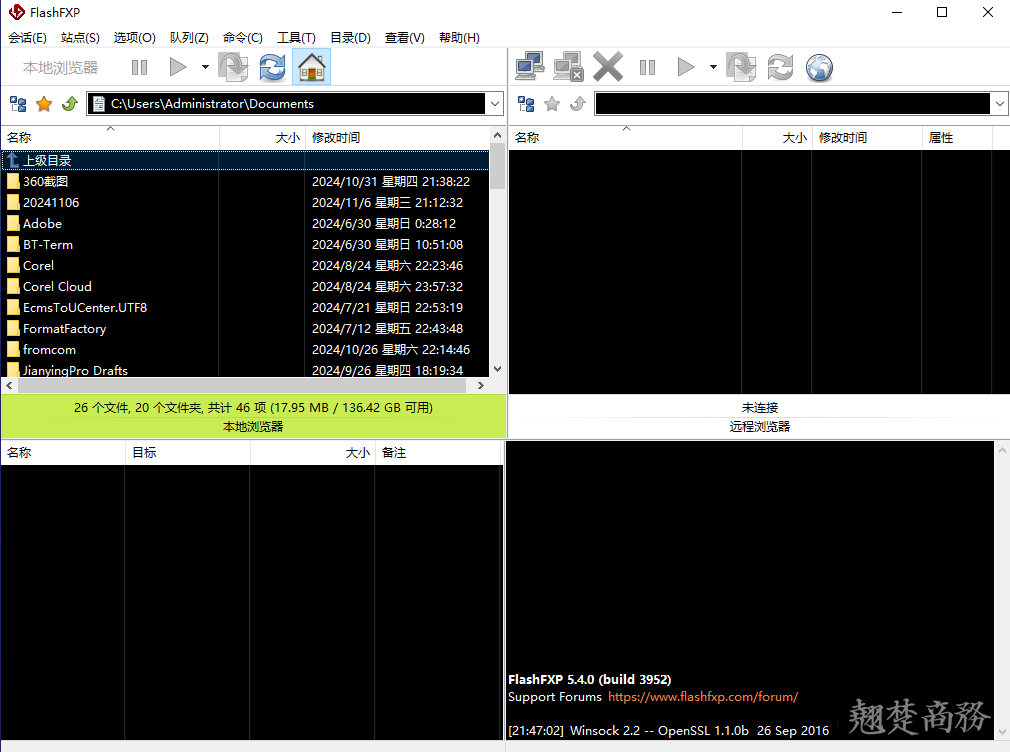
Task: Open the 会话(E) menu
Action: [27, 37]
